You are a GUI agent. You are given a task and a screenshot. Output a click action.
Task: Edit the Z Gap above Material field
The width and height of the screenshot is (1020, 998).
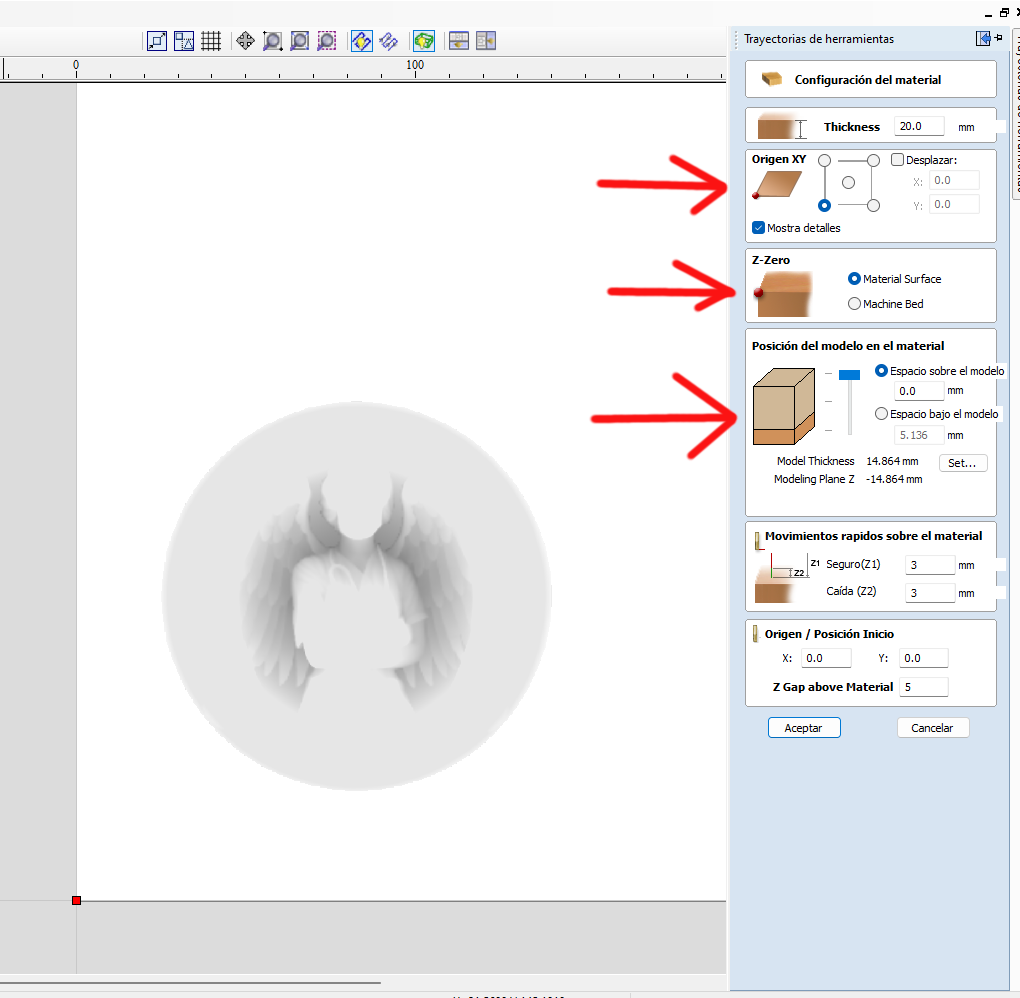point(924,687)
